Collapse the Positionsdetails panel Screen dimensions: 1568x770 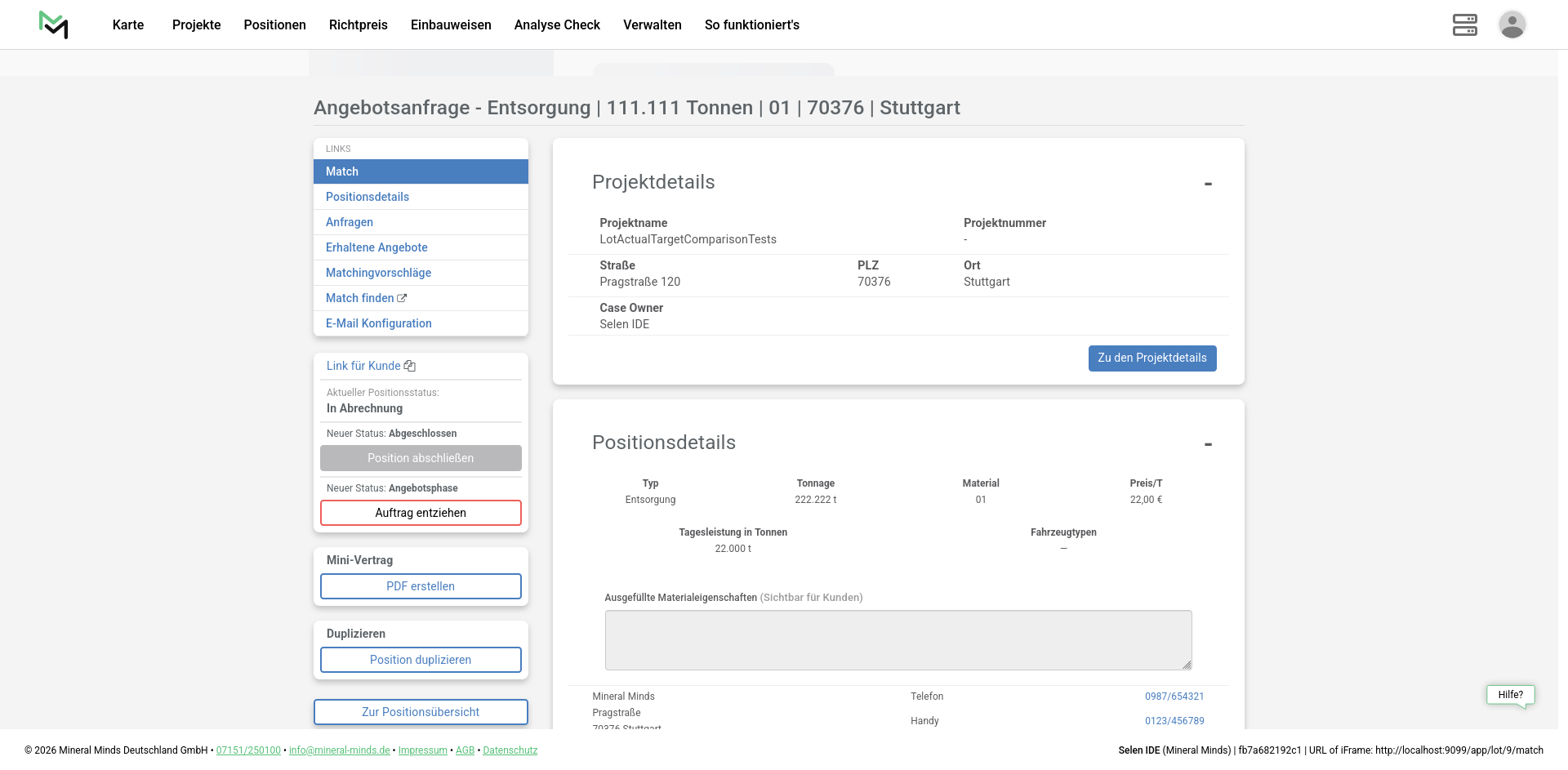[1208, 444]
